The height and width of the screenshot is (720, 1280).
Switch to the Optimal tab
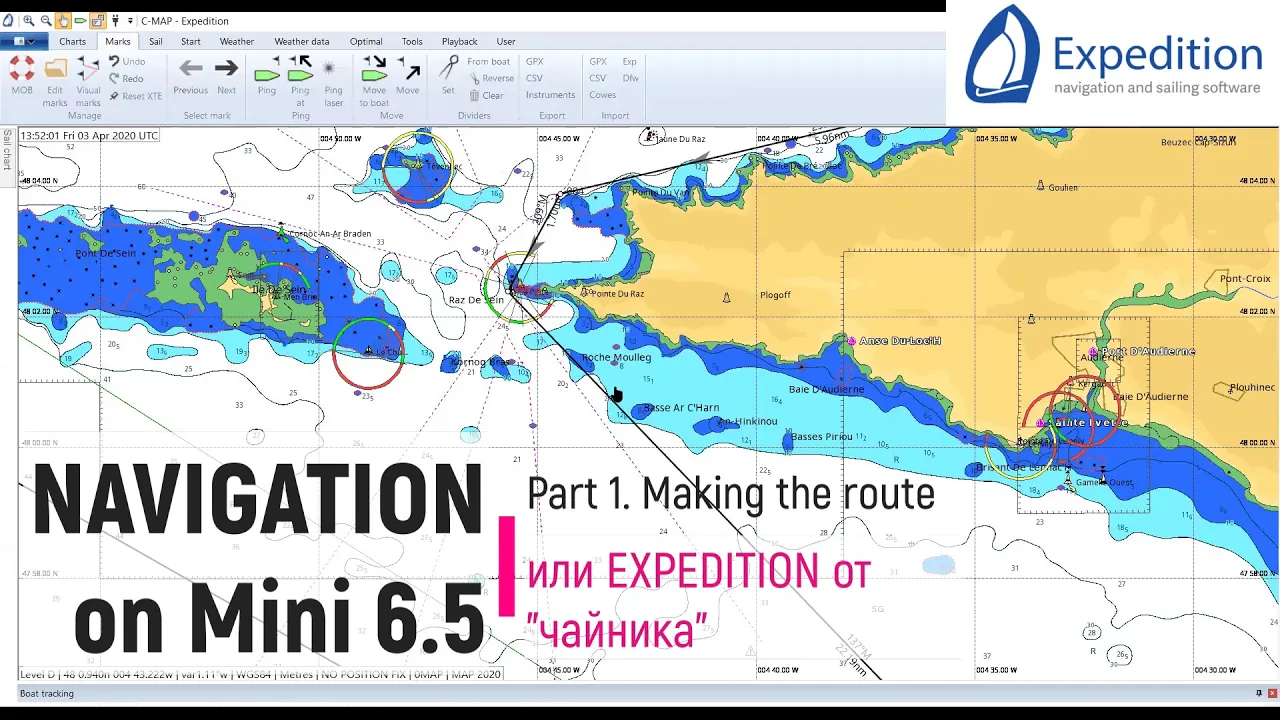366,41
